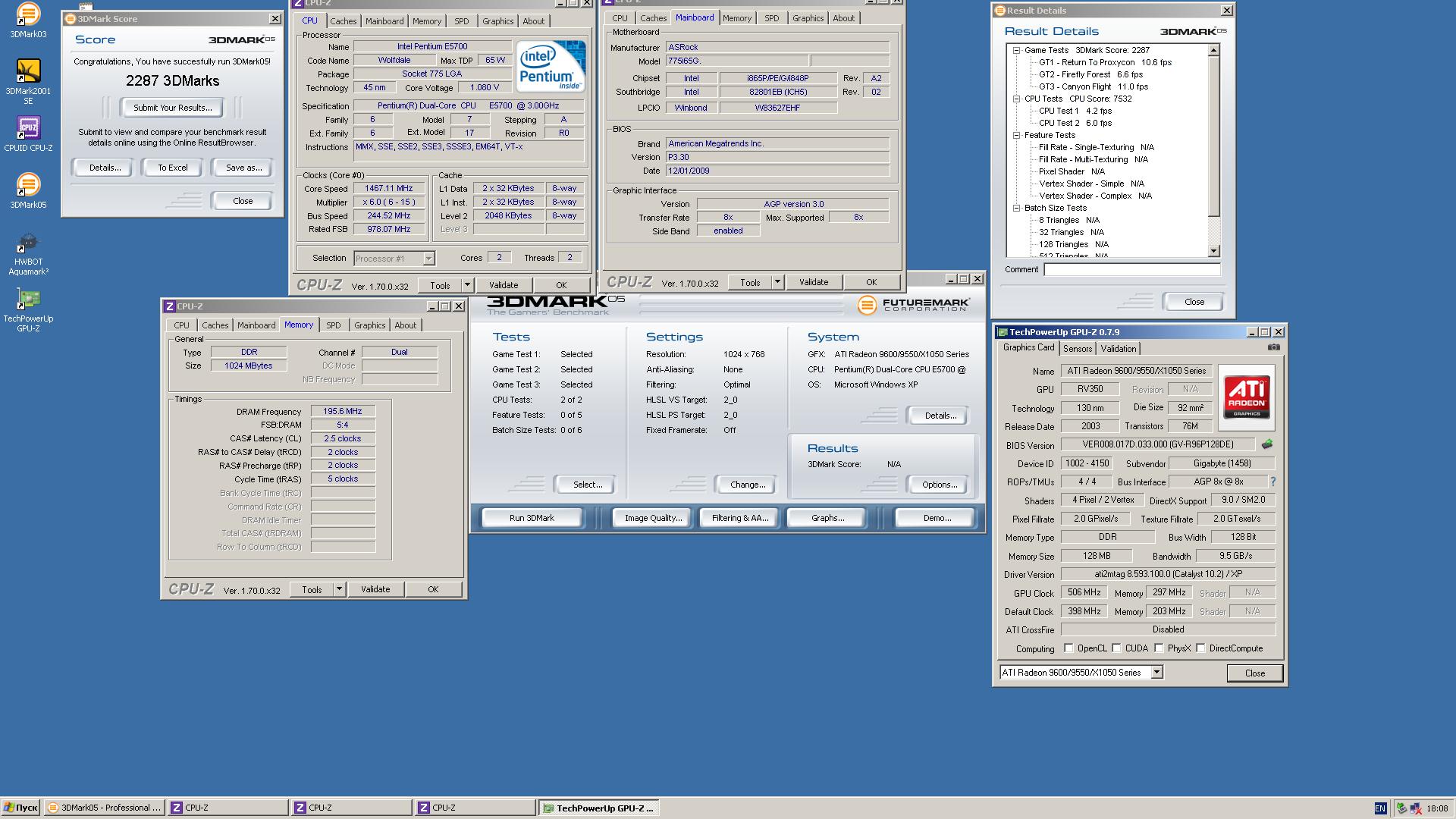Screen dimensions: 1456x819
Task: Click the To Excel button
Action: [173, 168]
